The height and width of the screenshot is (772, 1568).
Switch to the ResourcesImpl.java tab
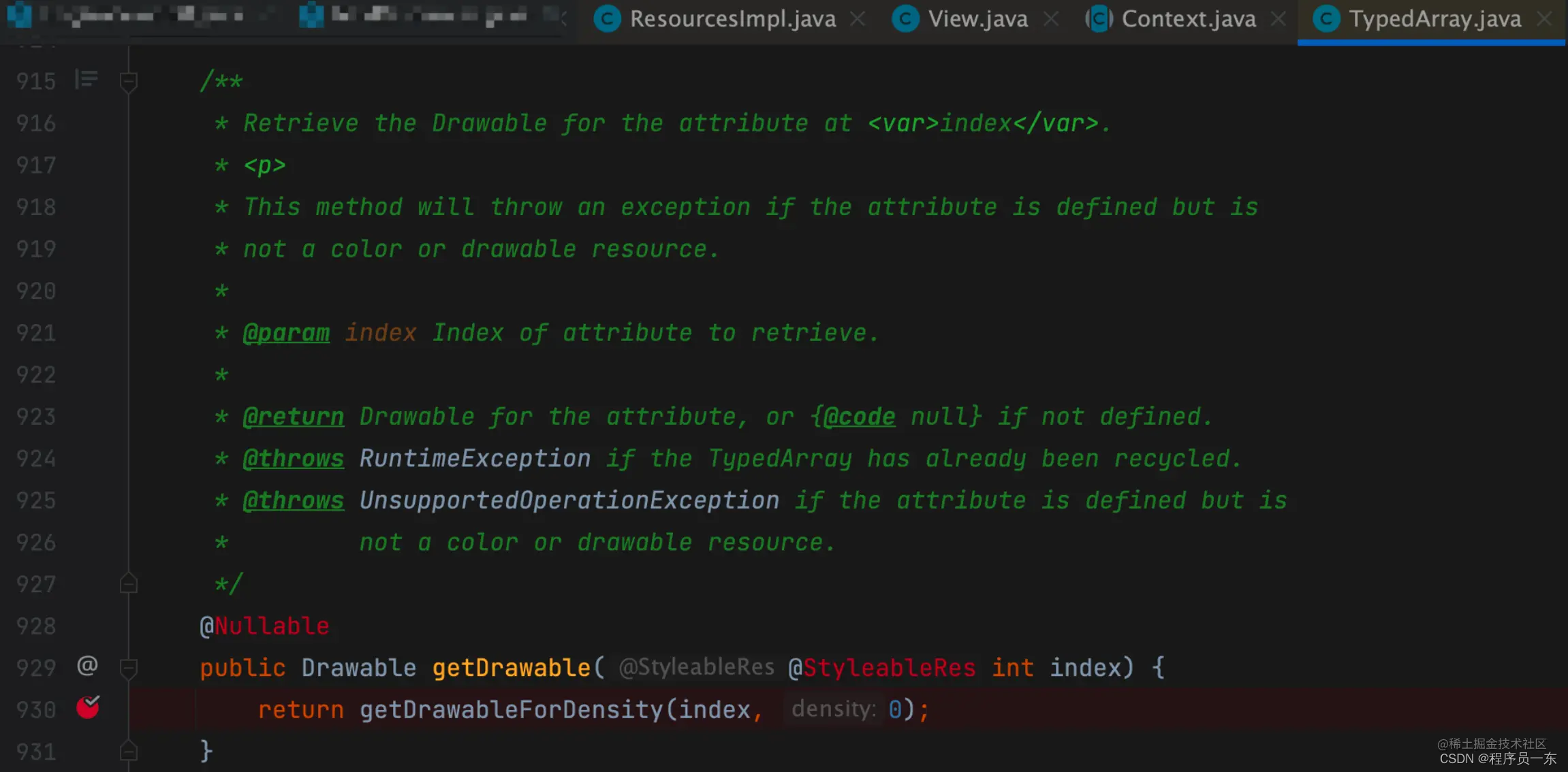732,19
